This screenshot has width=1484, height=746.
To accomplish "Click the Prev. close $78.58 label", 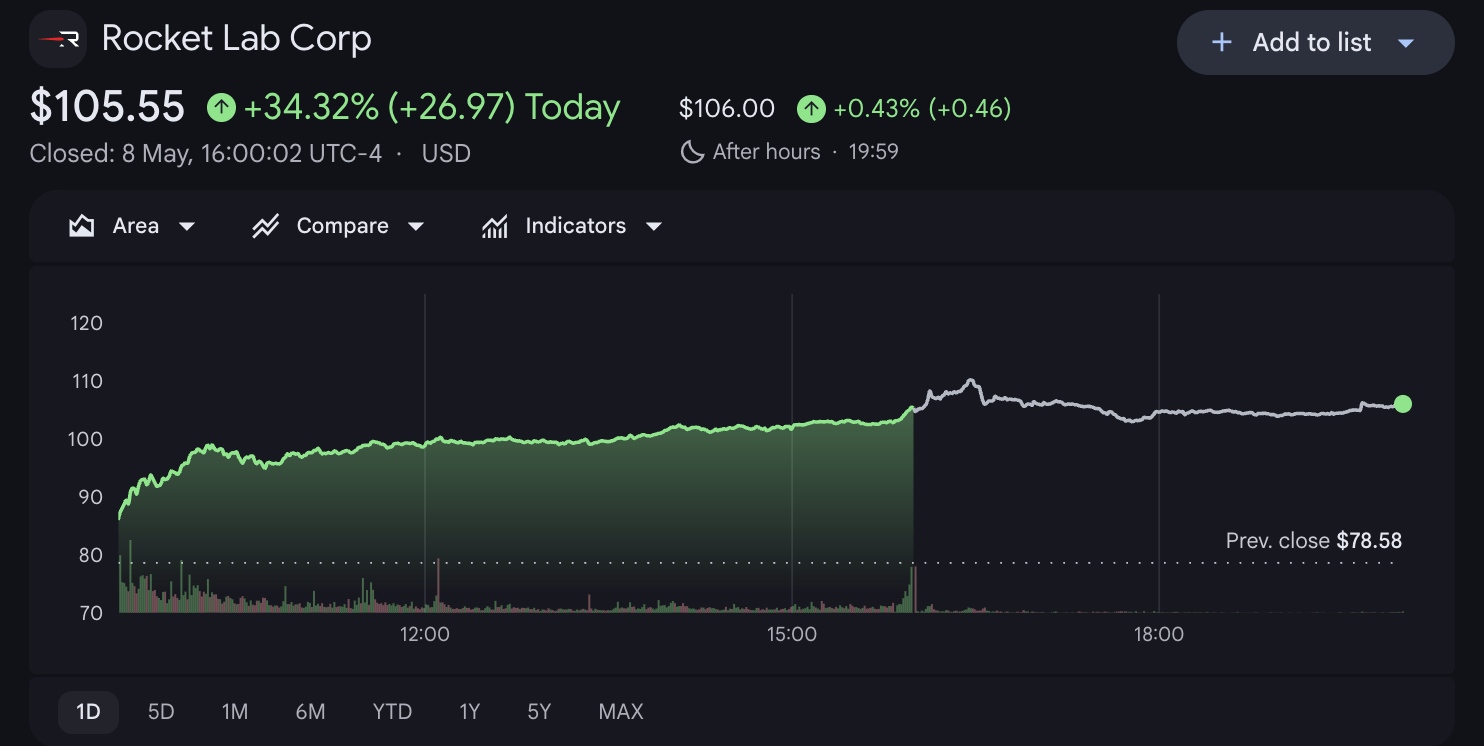I will click(x=1314, y=541).
